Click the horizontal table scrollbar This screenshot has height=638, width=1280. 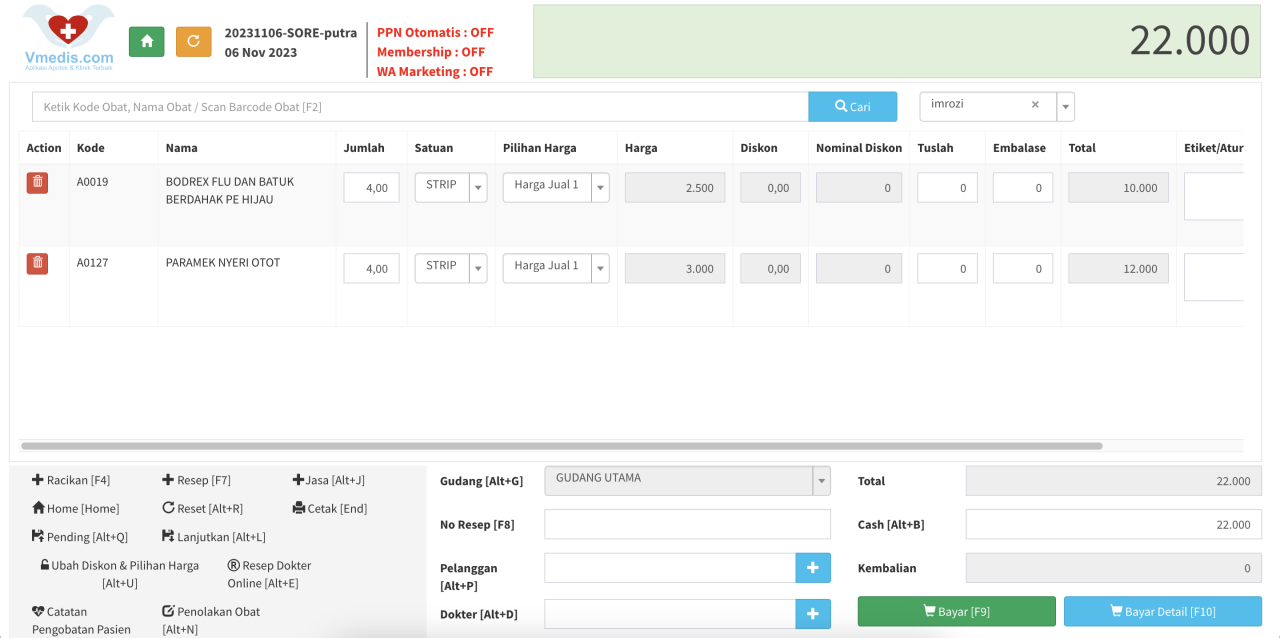[561, 446]
